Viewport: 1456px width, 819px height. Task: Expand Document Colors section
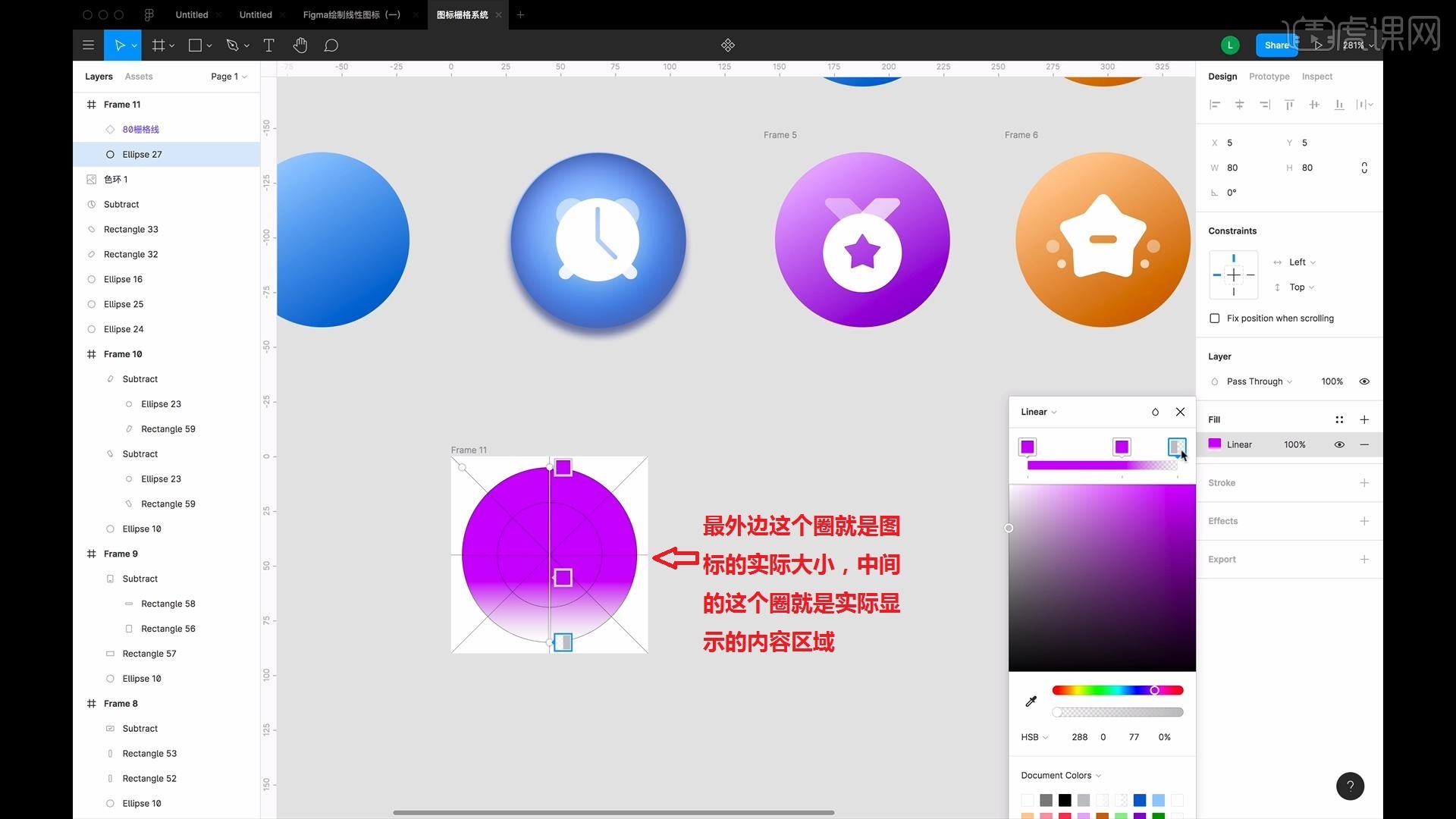pos(1060,775)
